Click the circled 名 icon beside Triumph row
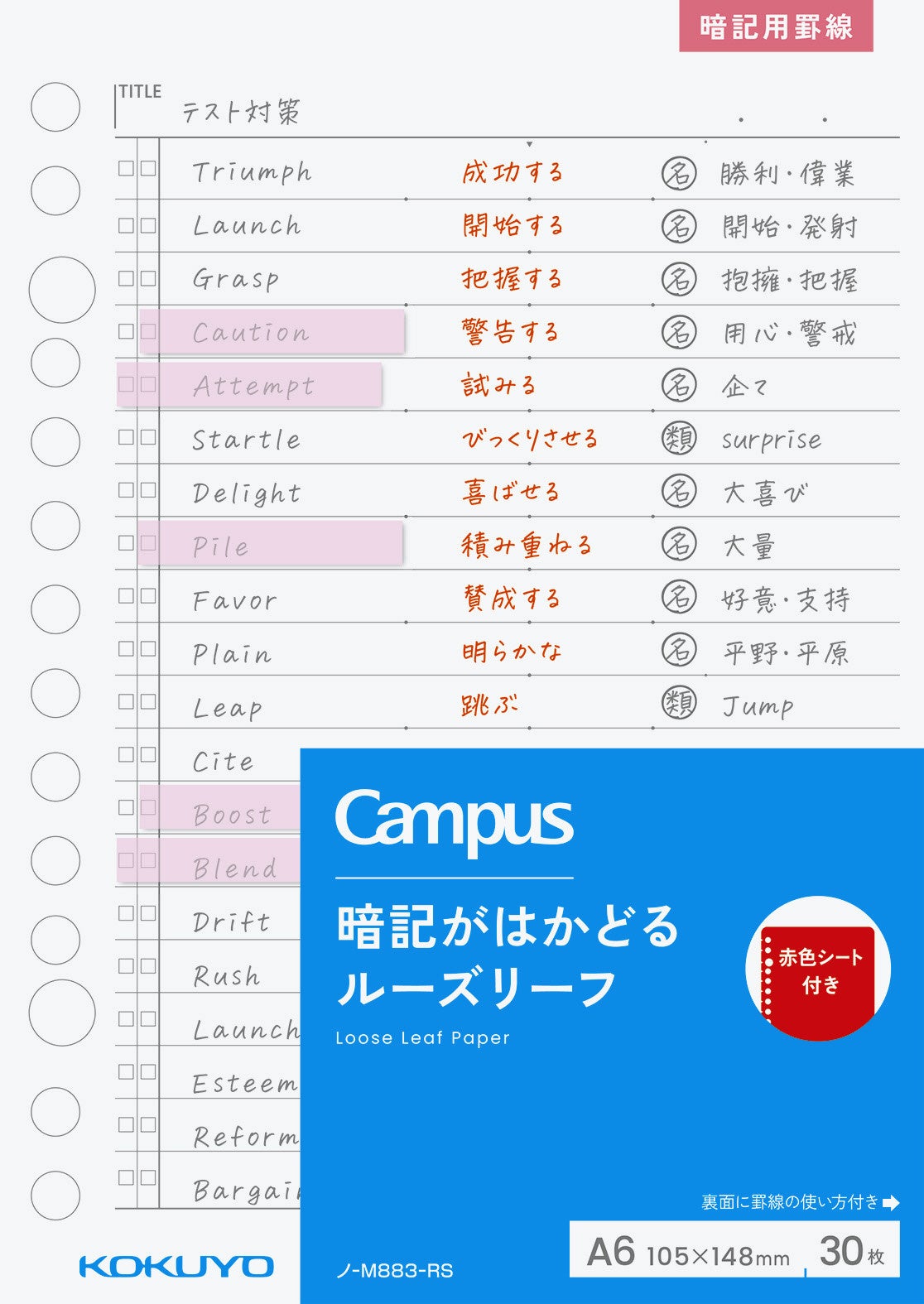Image resolution: width=924 pixels, height=1304 pixels. (678, 173)
